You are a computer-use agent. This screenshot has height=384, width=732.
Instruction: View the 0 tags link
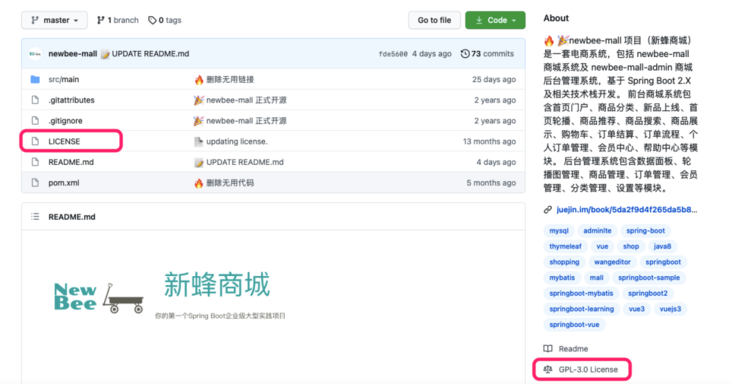(165, 20)
